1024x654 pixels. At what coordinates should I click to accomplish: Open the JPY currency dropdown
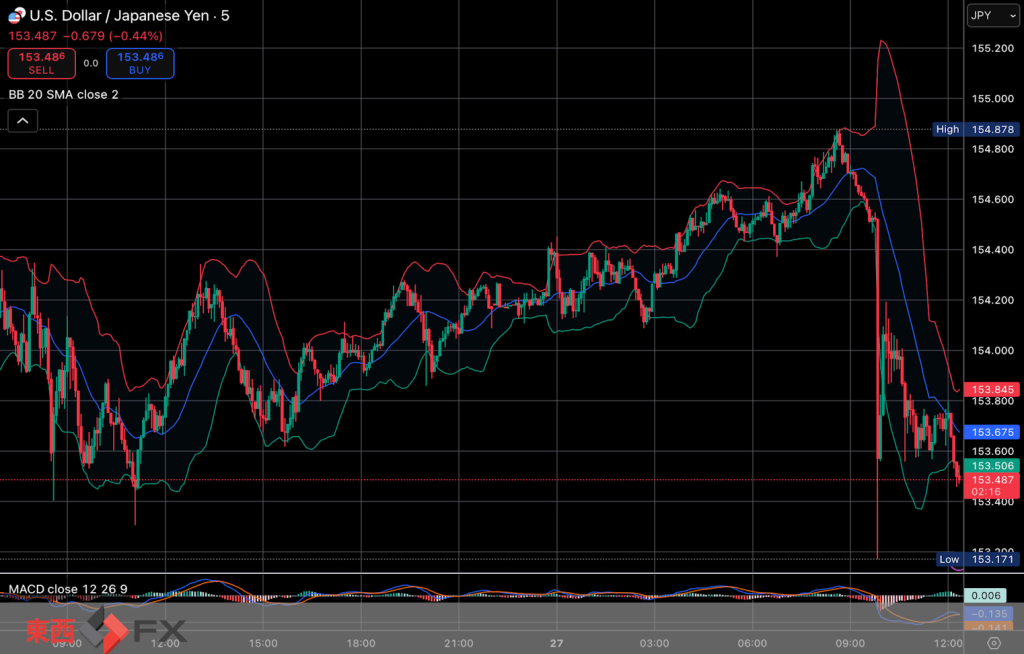tap(990, 16)
